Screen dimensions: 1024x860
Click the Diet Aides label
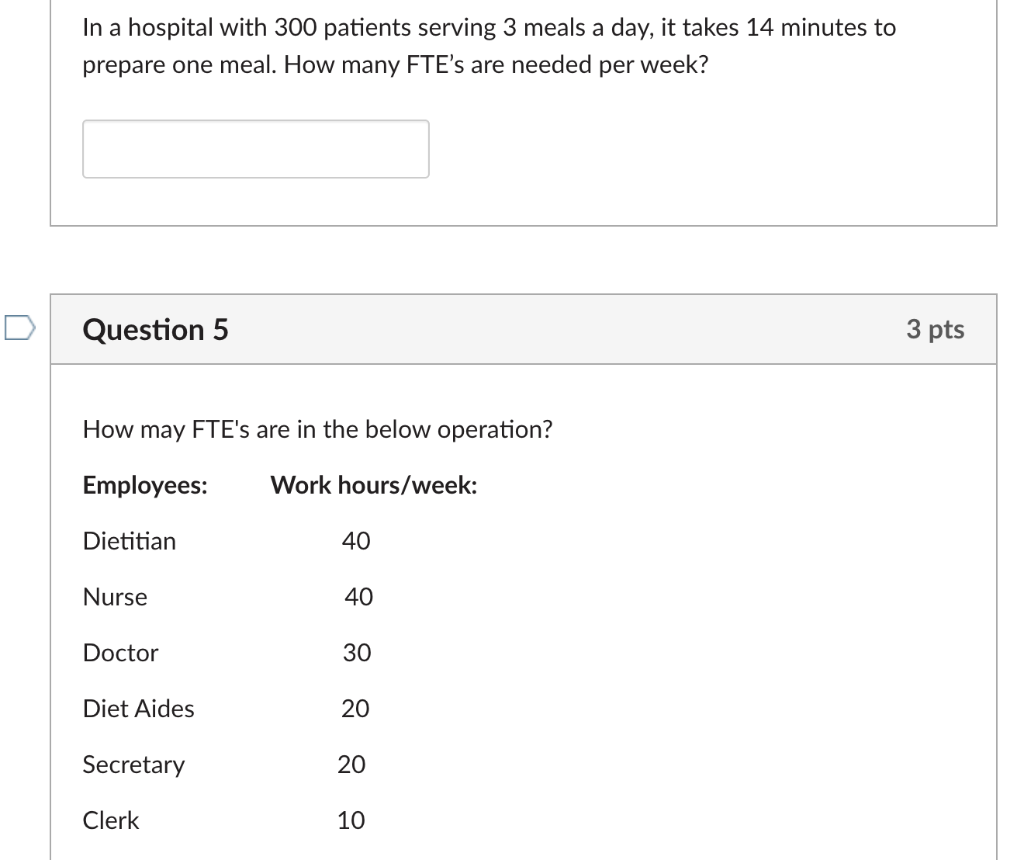pyautogui.click(x=137, y=709)
